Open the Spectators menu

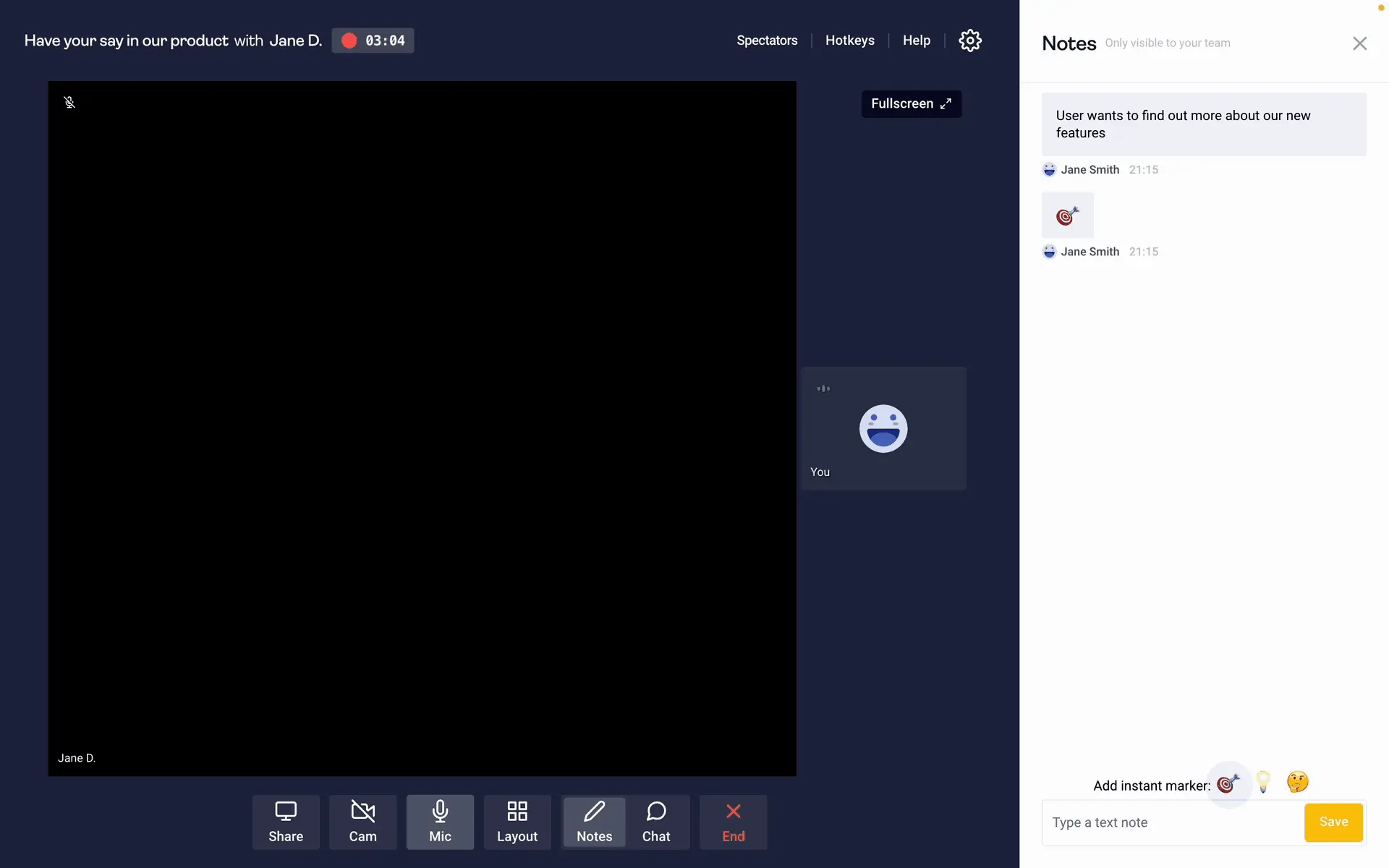click(x=767, y=41)
